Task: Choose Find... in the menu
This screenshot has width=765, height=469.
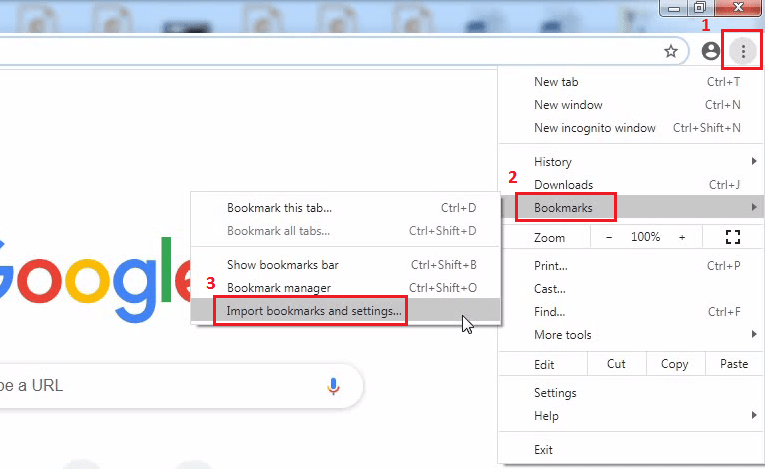Action: tap(632, 312)
